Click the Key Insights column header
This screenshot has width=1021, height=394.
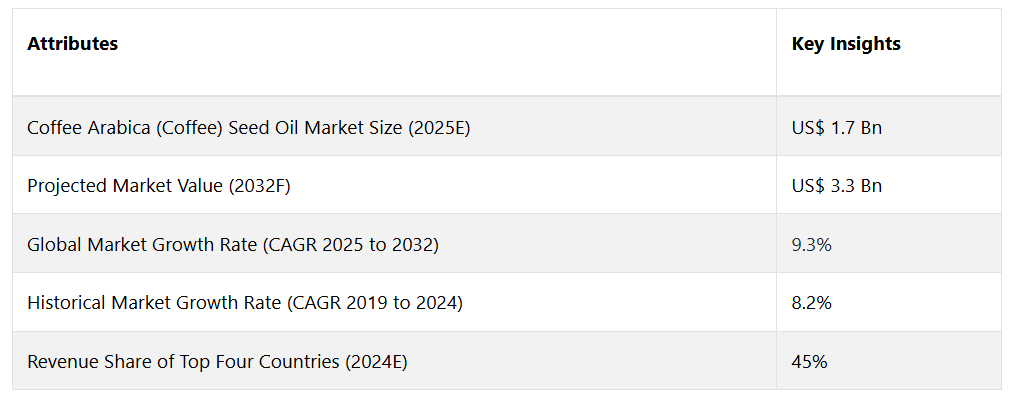click(x=846, y=44)
